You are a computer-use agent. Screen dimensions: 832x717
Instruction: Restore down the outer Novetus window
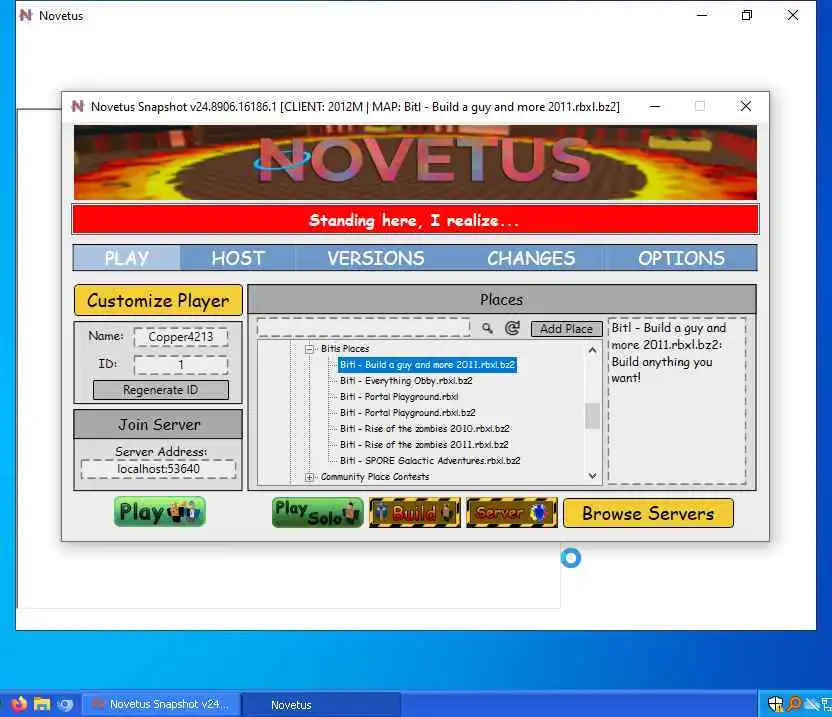point(747,15)
